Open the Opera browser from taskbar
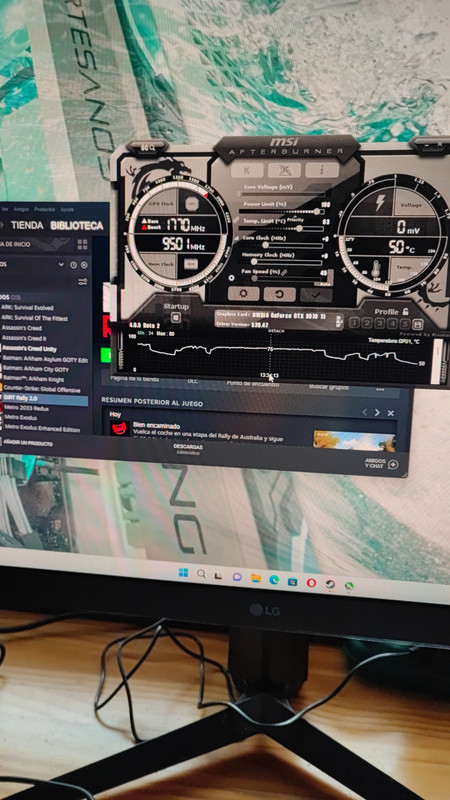450x800 pixels. click(x=311, y=583)
